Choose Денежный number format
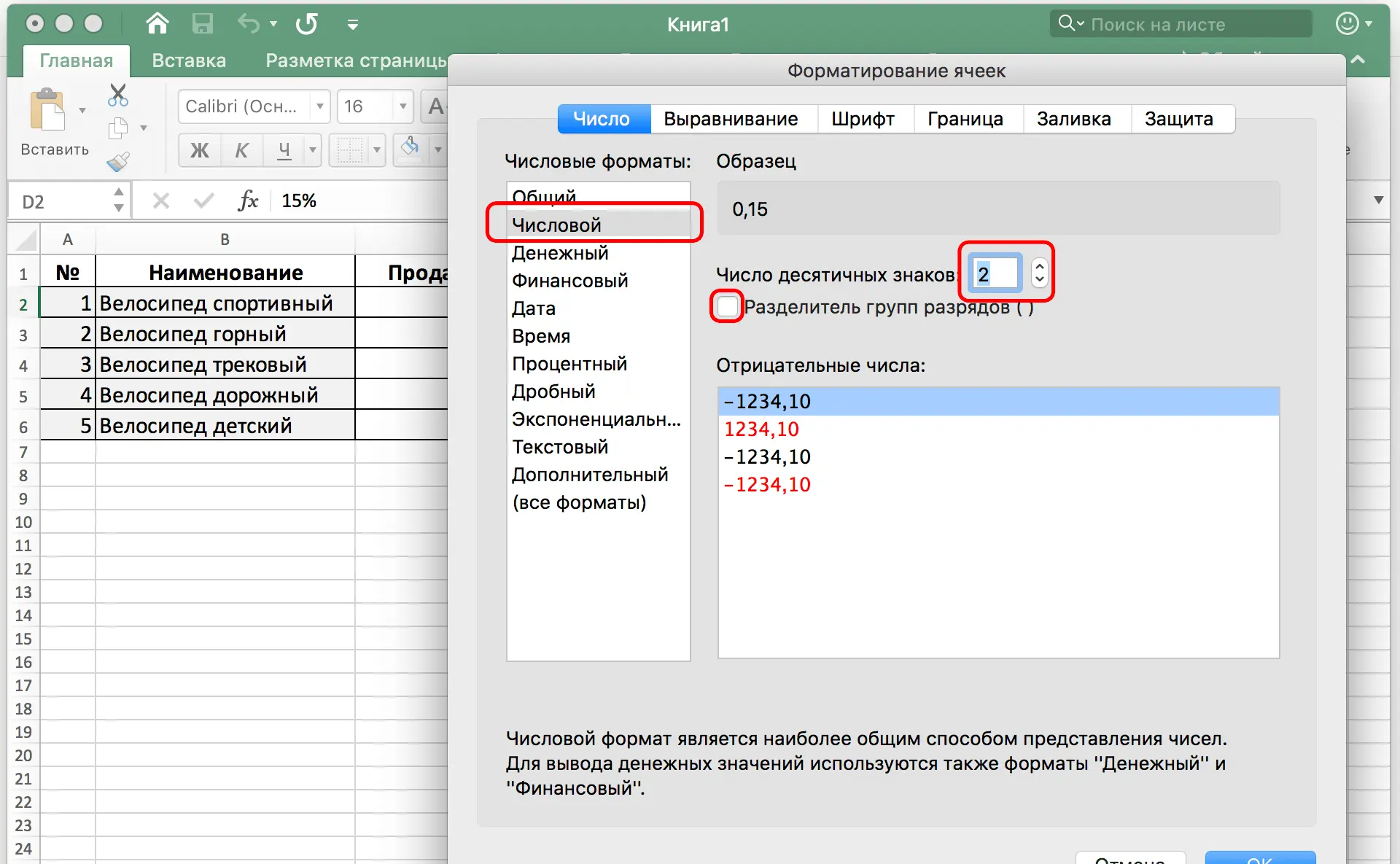1400x864 pixels. [598, 253]
